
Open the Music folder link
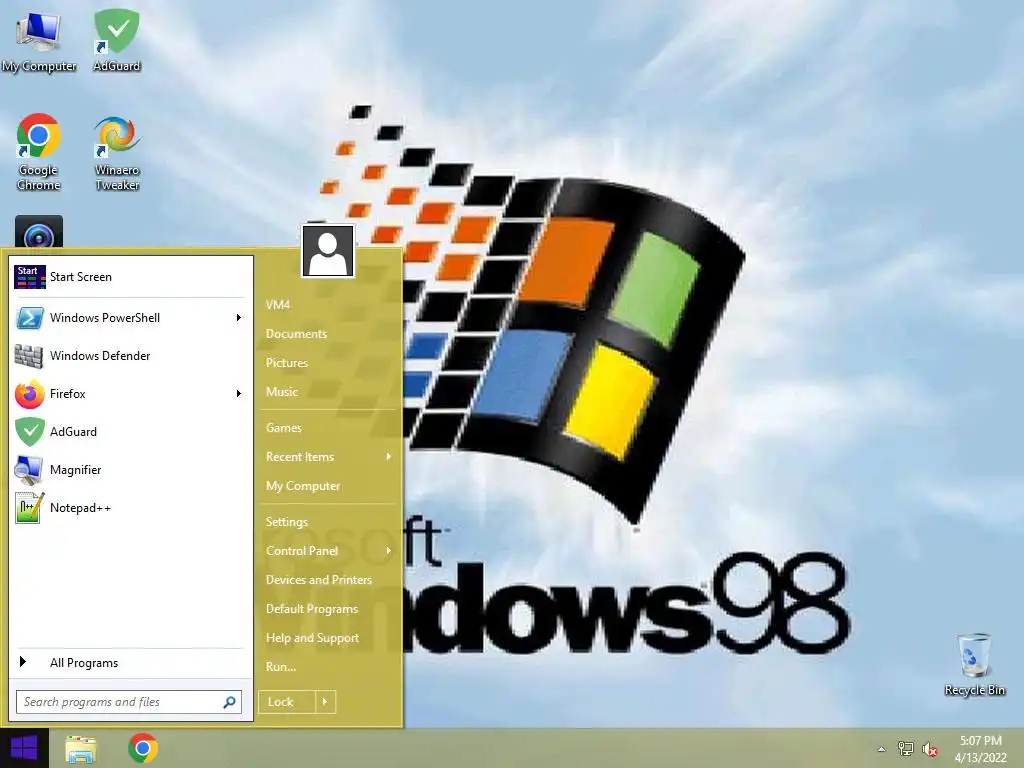281,392
